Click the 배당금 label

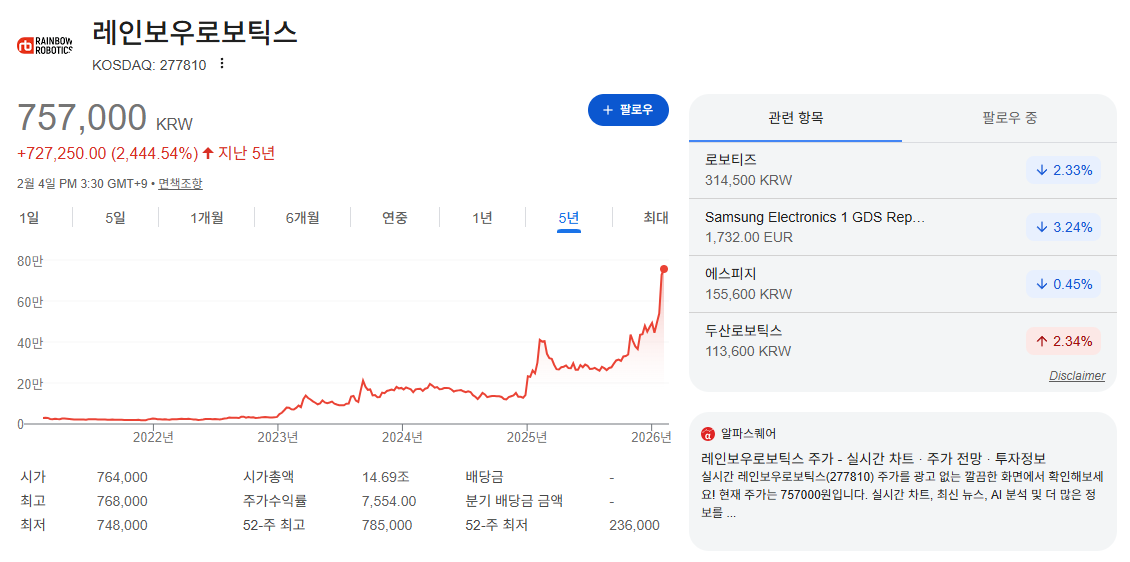point(484,477)
